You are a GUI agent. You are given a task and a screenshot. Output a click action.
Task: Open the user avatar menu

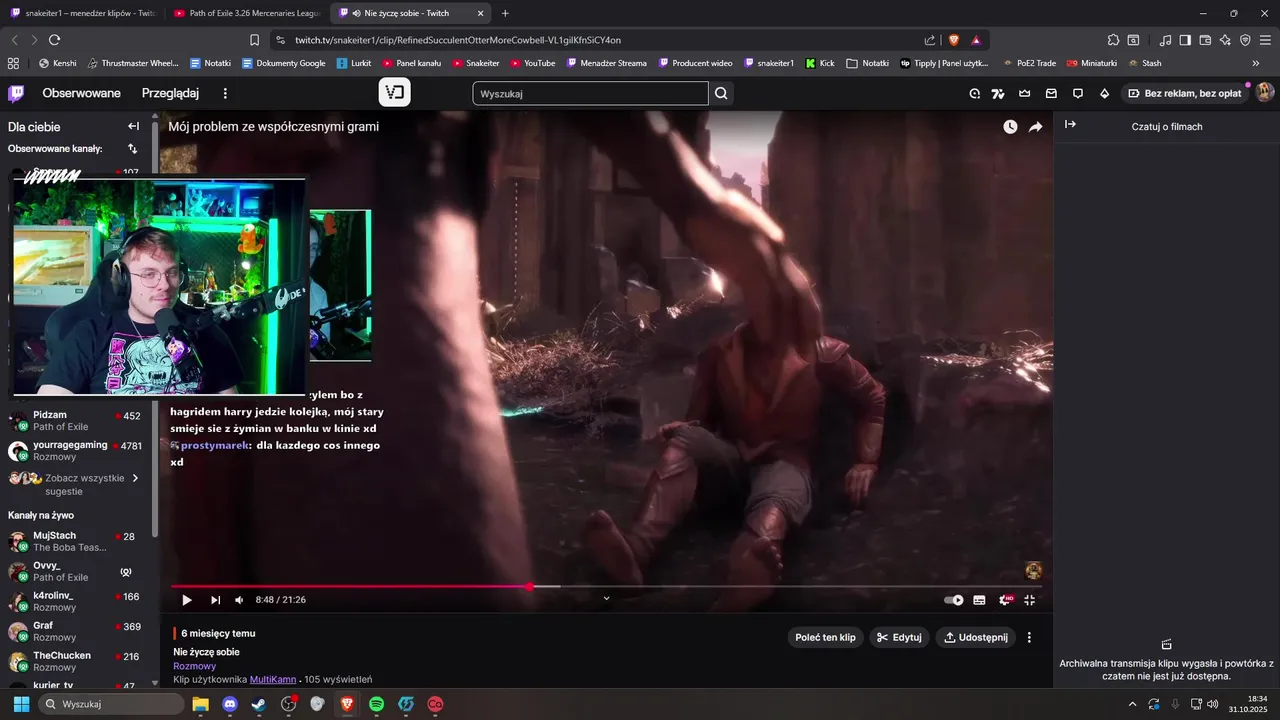coord(1264,93)
